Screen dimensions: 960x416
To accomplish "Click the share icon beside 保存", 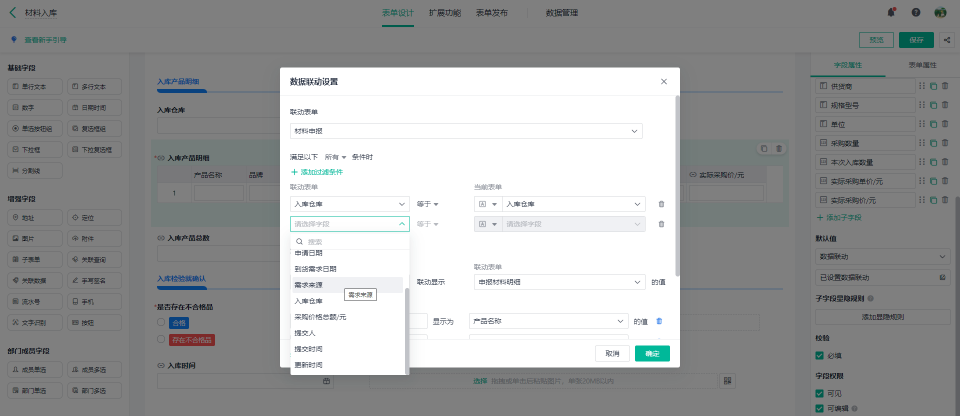I will coord(948,40).
